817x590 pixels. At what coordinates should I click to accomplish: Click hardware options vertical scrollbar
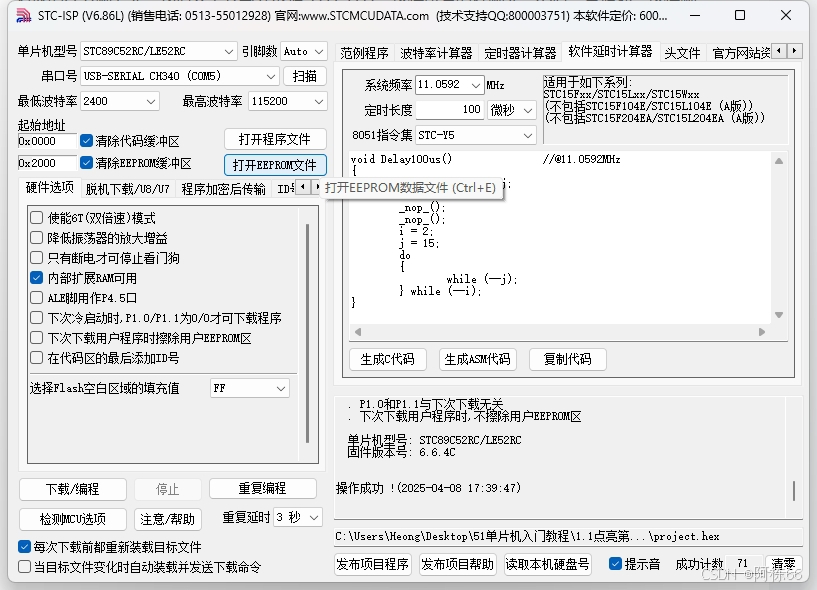tap(307, 334)
